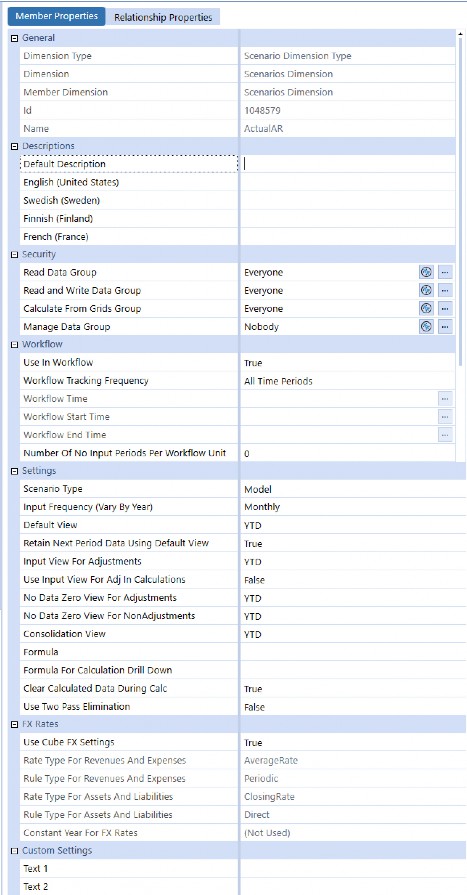Click Constant Year For FX Rates (Not Used)

[x=267, y=833]
